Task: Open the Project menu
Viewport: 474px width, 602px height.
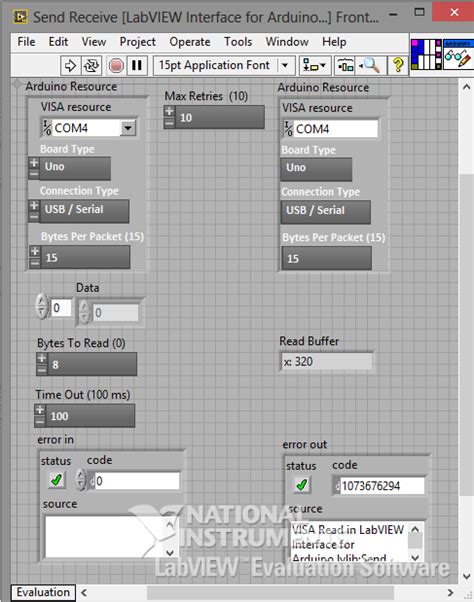Action: [x=137, y=41]
